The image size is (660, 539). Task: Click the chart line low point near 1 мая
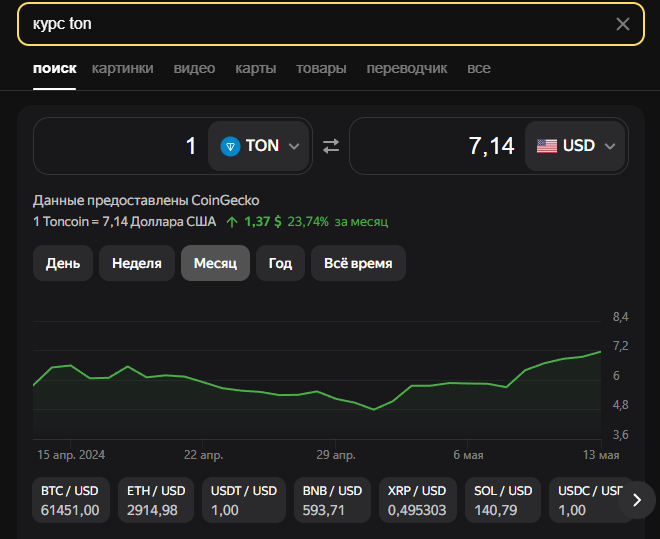(373, 409)
